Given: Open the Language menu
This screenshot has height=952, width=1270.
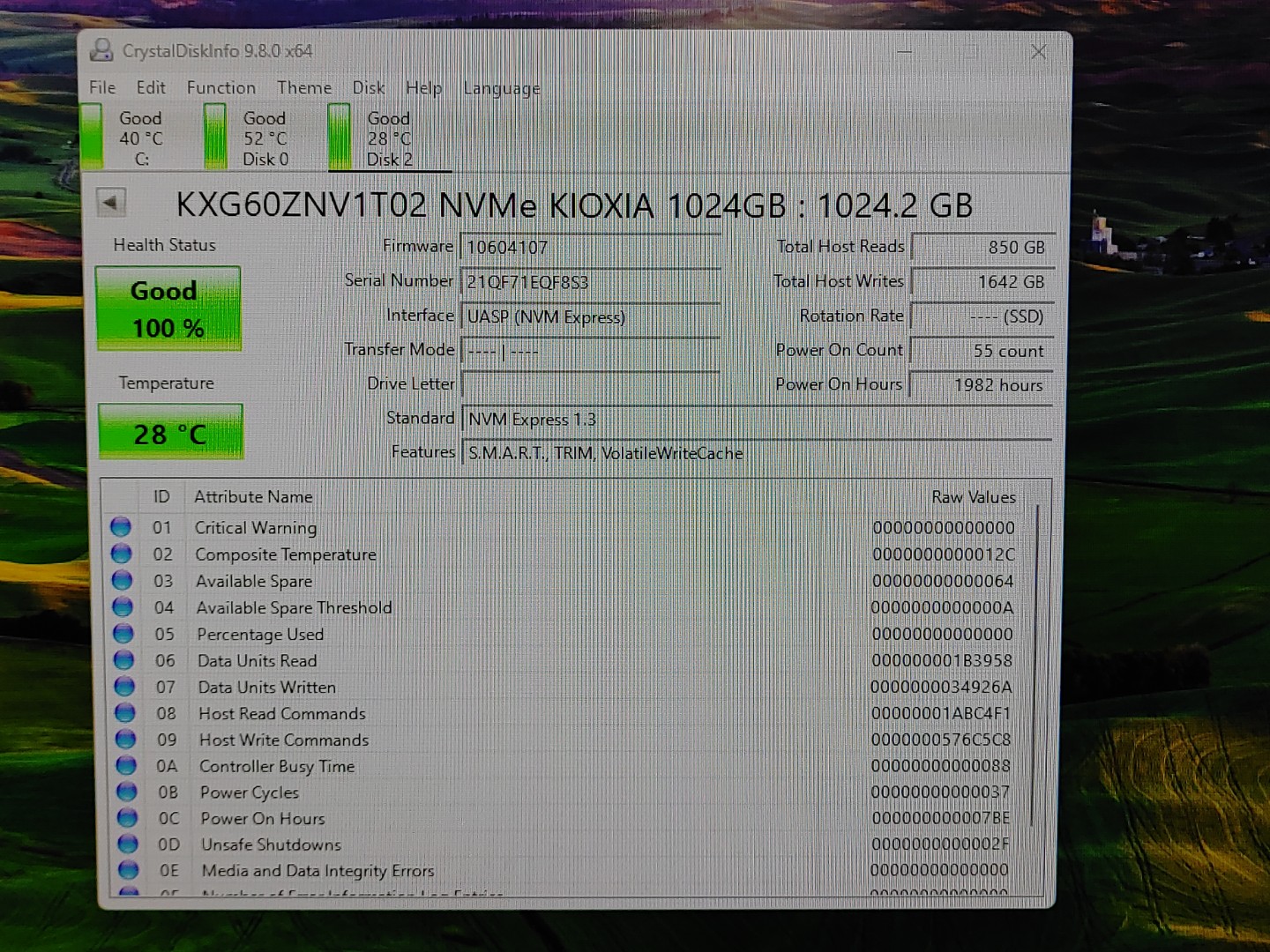Looking at the screenshot, I should pyautogui.click(x=502, y=87).
